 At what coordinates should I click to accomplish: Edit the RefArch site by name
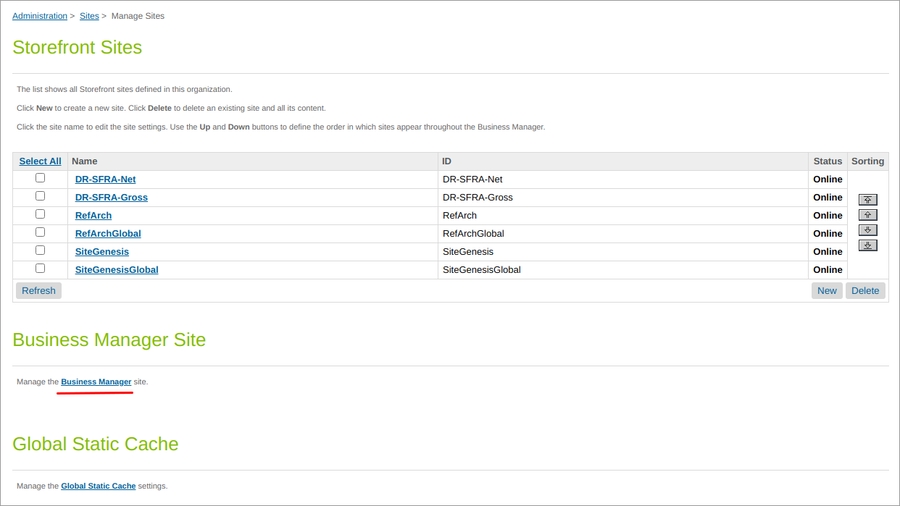click(x=93, y=216)
